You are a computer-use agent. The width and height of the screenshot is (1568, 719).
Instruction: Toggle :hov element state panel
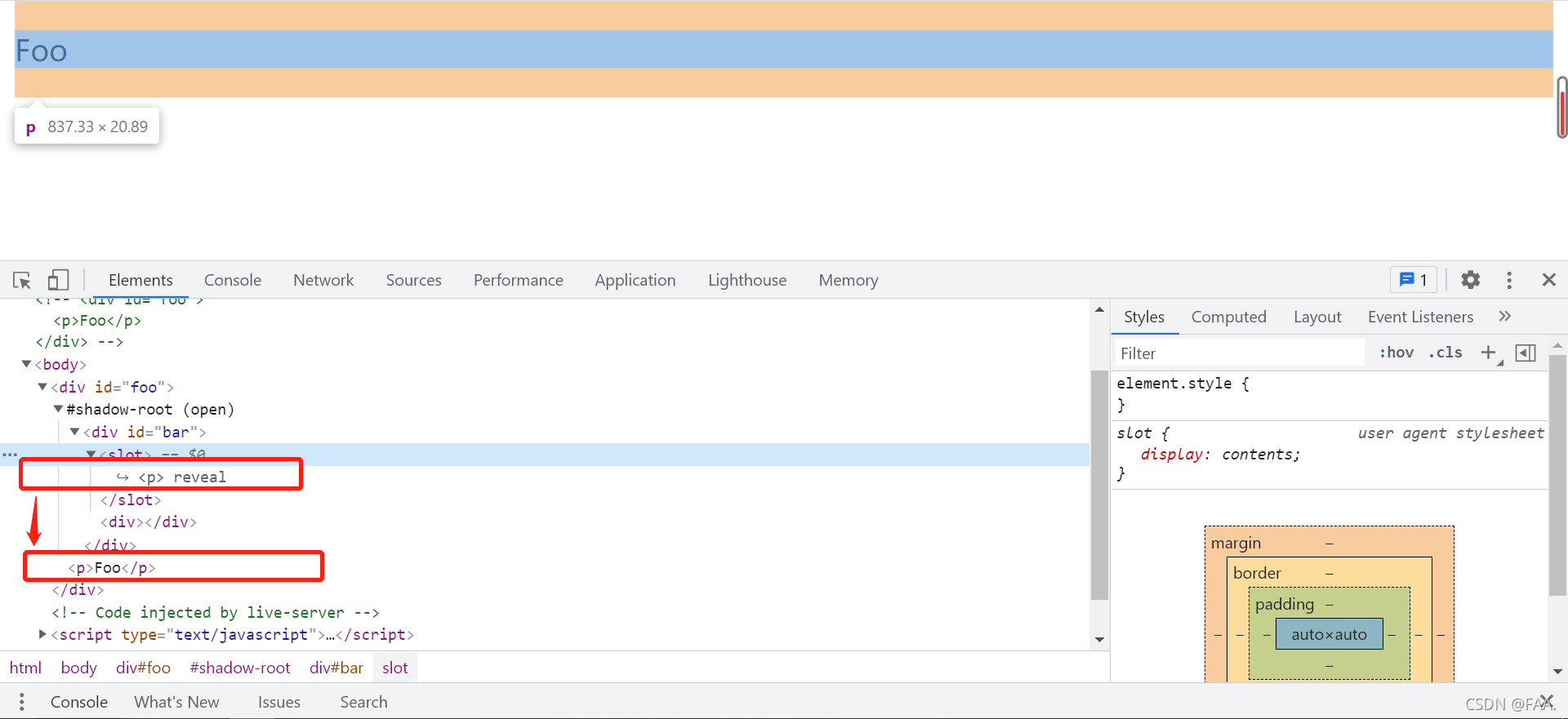point(1396,353)
